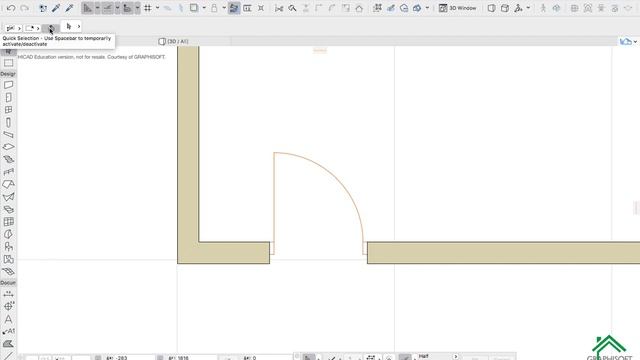Select the Roof tool
The image size is (640, 360).
8,184
